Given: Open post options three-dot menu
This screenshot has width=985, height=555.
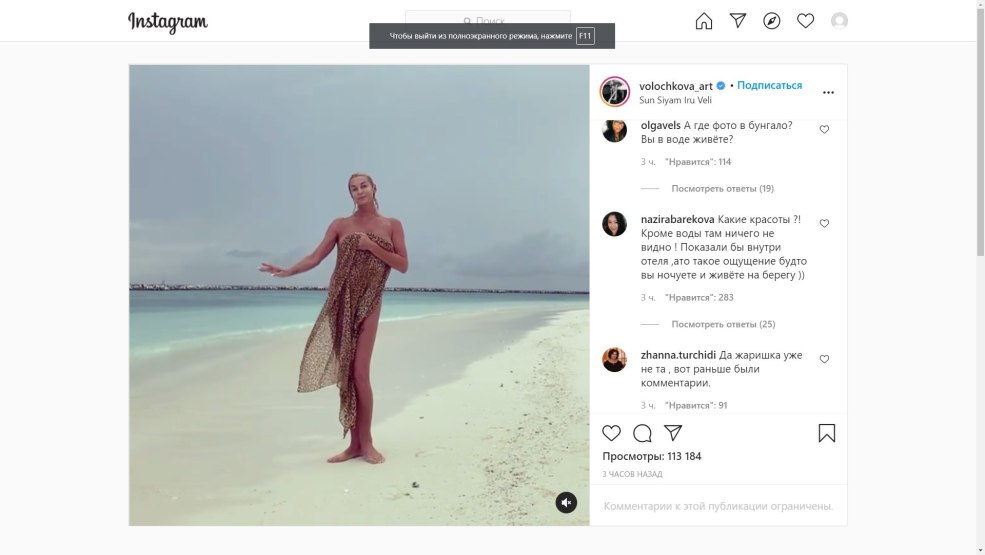Looking at the screenshot, I should pos(828,92).
